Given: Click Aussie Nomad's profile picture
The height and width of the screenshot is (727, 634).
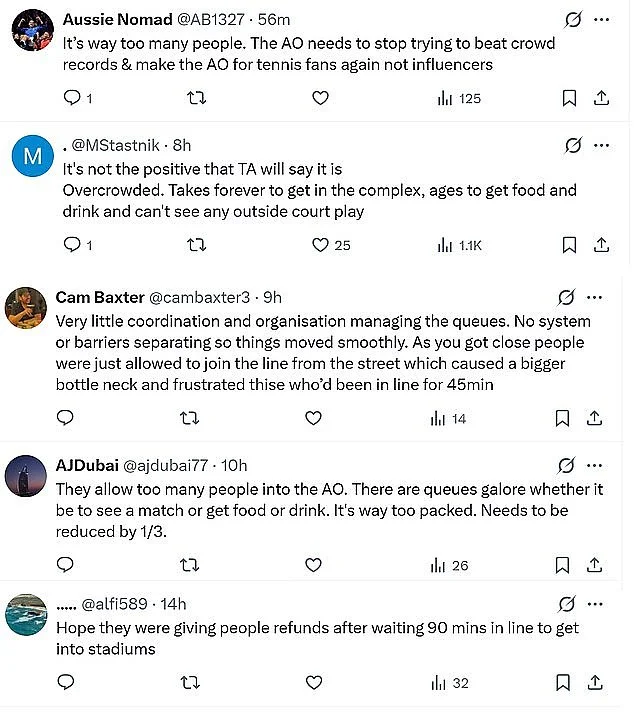Looking at the screenshot, I should 31,31.
